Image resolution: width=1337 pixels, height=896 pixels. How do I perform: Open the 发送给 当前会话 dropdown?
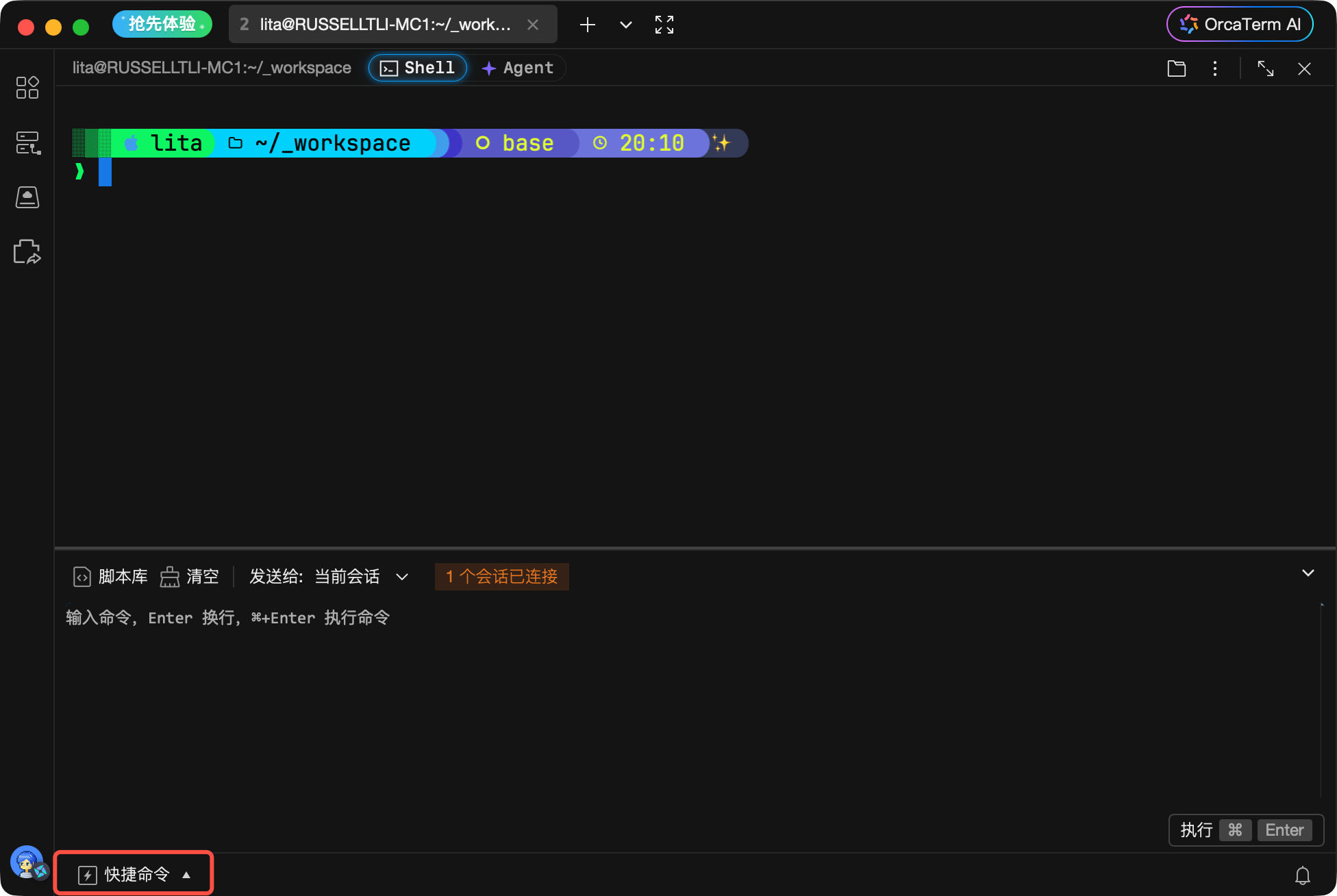329,577
